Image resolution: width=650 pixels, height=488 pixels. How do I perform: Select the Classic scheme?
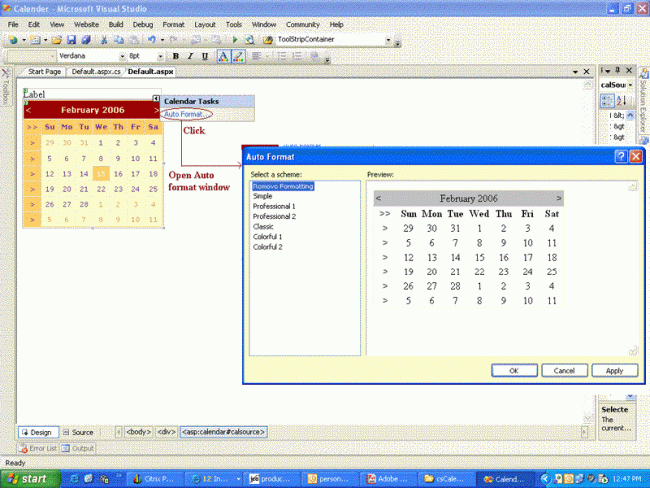click(263, 226)
